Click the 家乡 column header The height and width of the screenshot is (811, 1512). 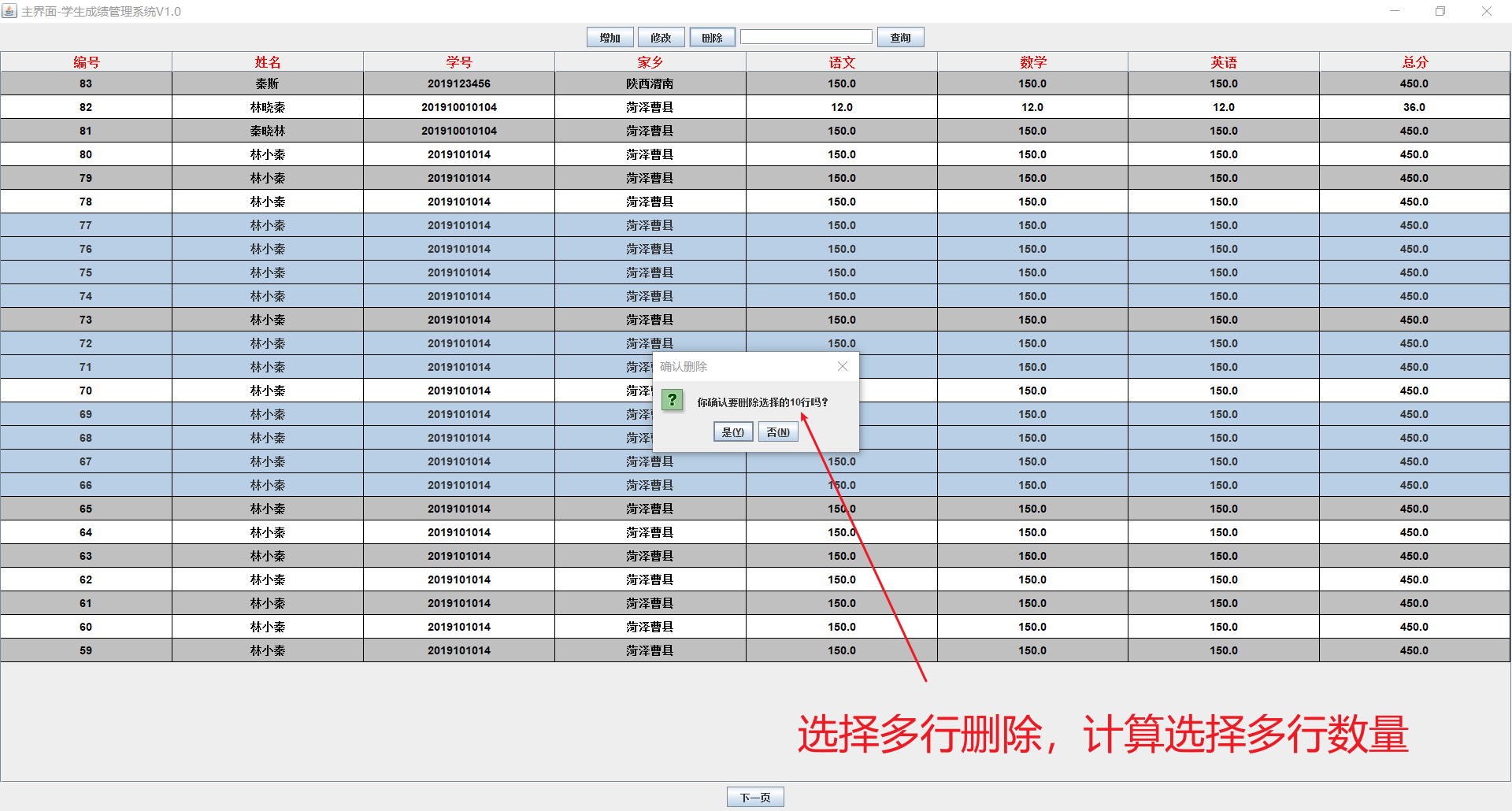(650, 62)
